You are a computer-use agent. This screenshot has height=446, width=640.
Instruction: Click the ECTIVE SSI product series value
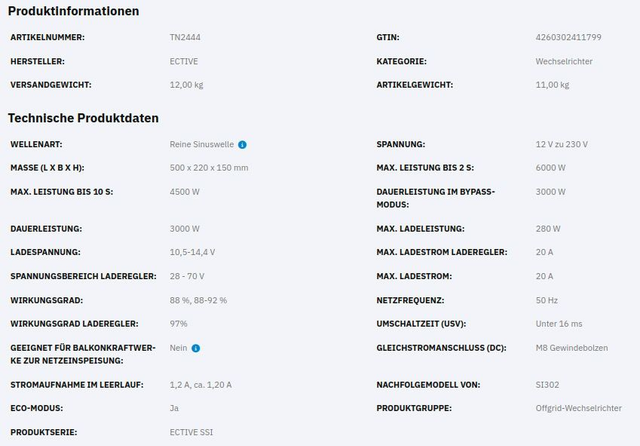pos(191,432)
